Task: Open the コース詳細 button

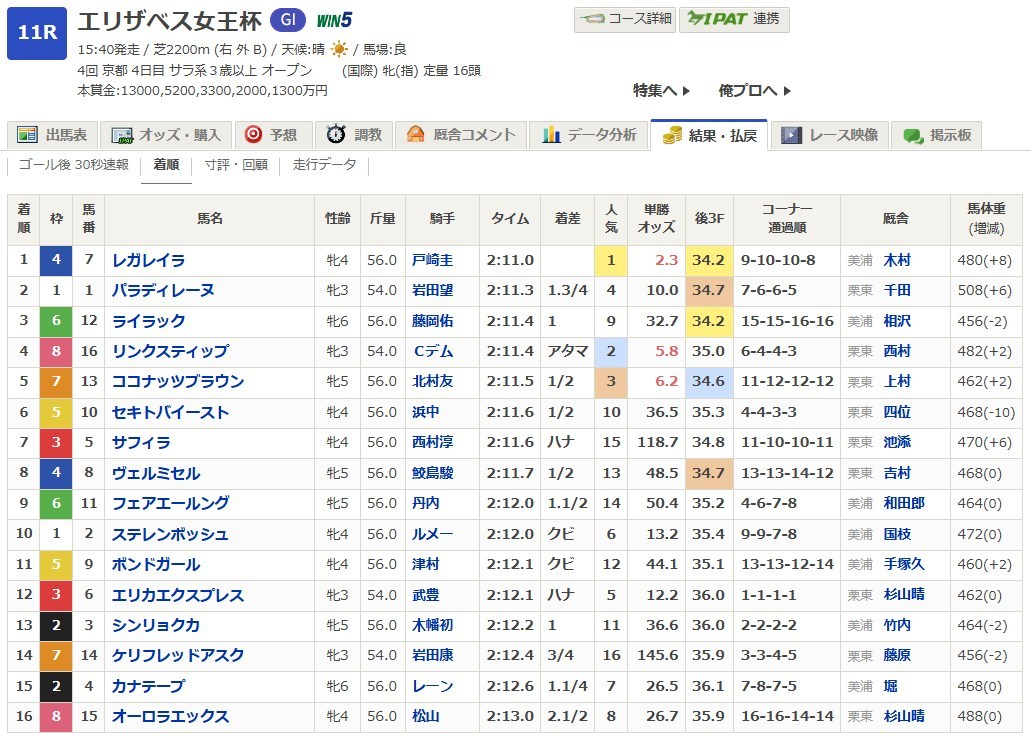Action: [624, 19]
